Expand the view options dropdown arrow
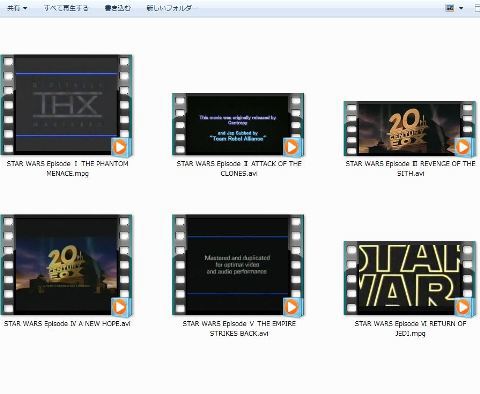Viewport: 480px width, 394px height. click(x=461, y=8)
